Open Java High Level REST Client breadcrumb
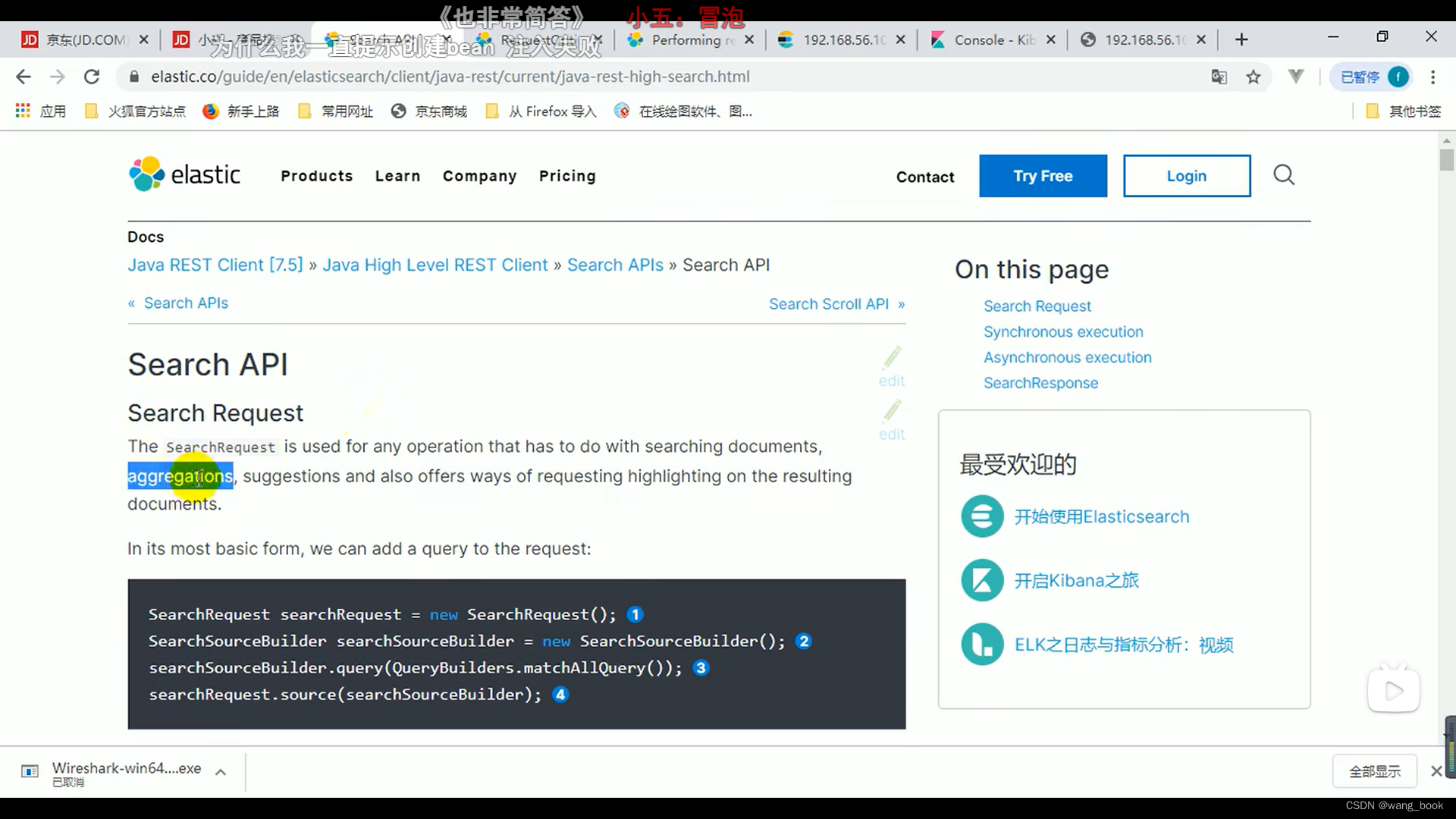Viewport: 1456px width, 819px height. coord(435,265)
